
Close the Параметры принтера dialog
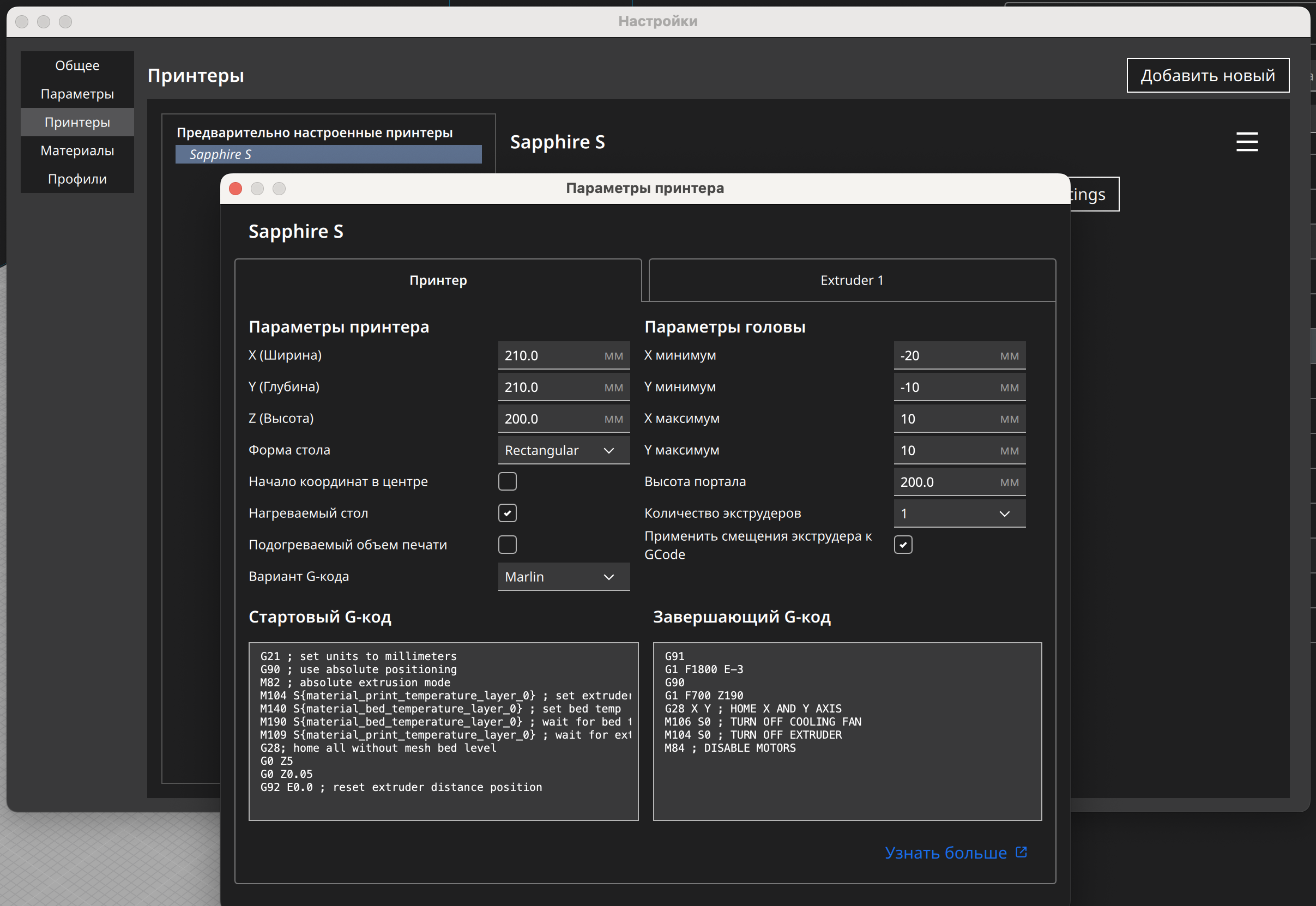coord(236,189)
